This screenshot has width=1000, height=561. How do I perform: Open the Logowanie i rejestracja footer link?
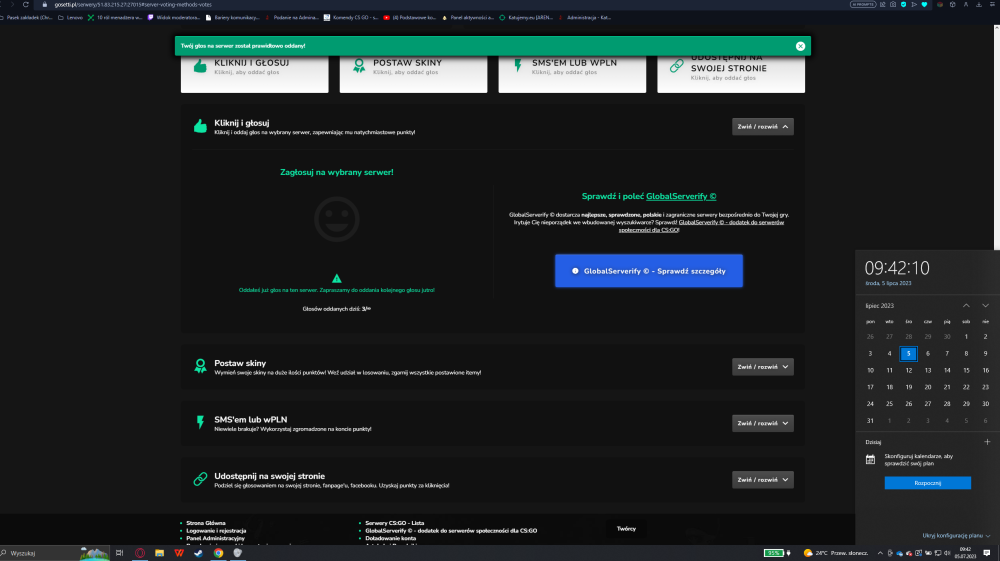coord(216,530)
